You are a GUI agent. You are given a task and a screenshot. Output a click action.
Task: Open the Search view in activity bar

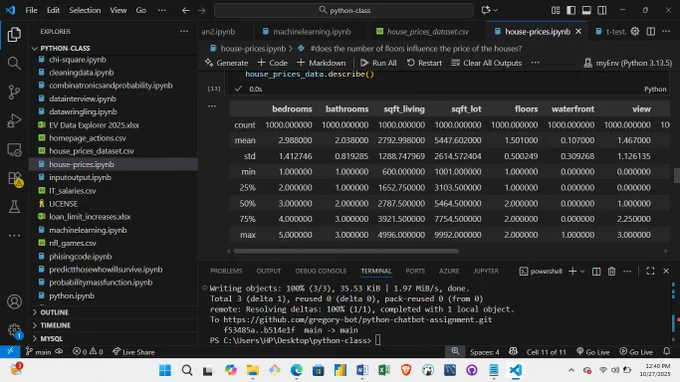(14, 63)
